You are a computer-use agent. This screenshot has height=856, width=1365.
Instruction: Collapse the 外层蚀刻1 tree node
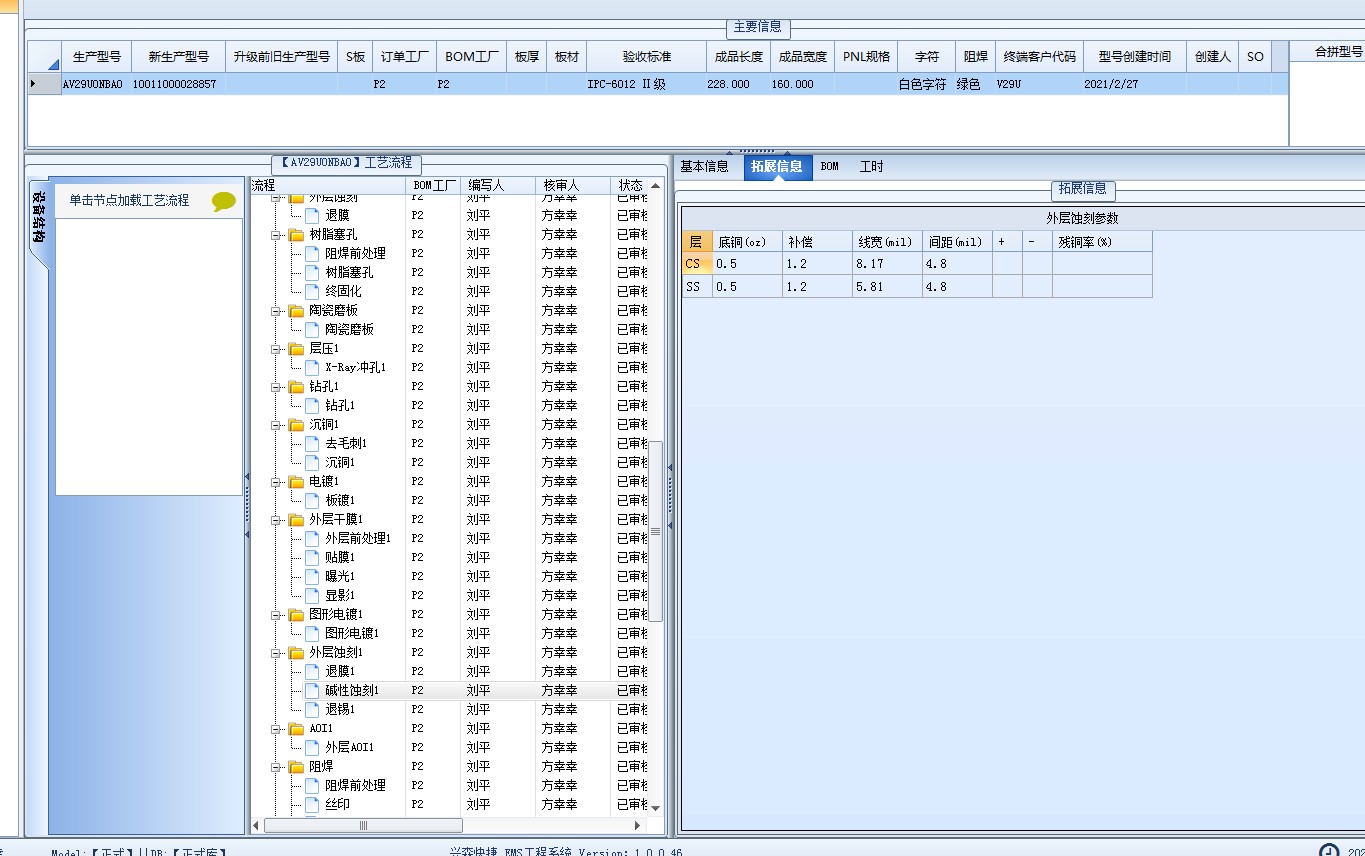(275, 652)
